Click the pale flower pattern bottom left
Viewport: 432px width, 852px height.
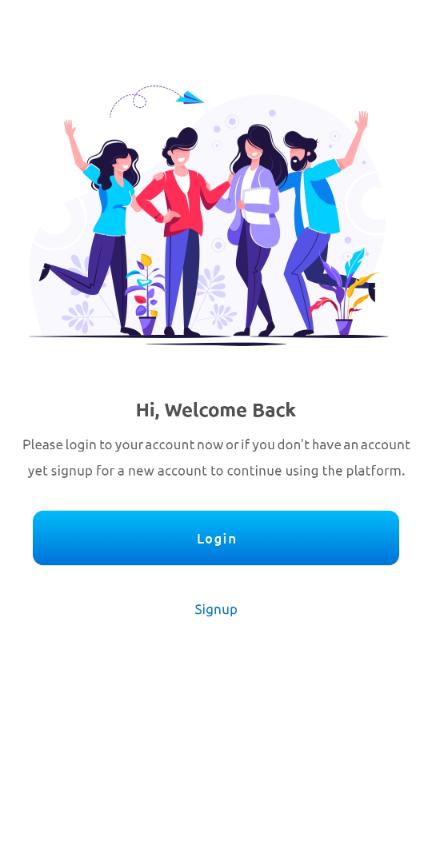pyautogui.click(x=79, y=317)
